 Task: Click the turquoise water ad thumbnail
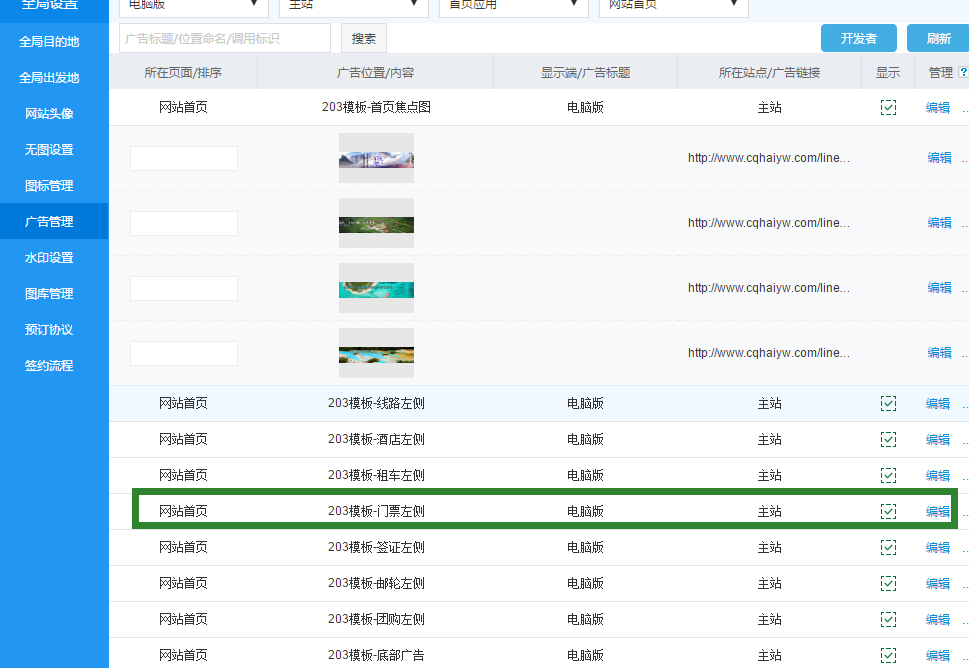click(376, 288)
